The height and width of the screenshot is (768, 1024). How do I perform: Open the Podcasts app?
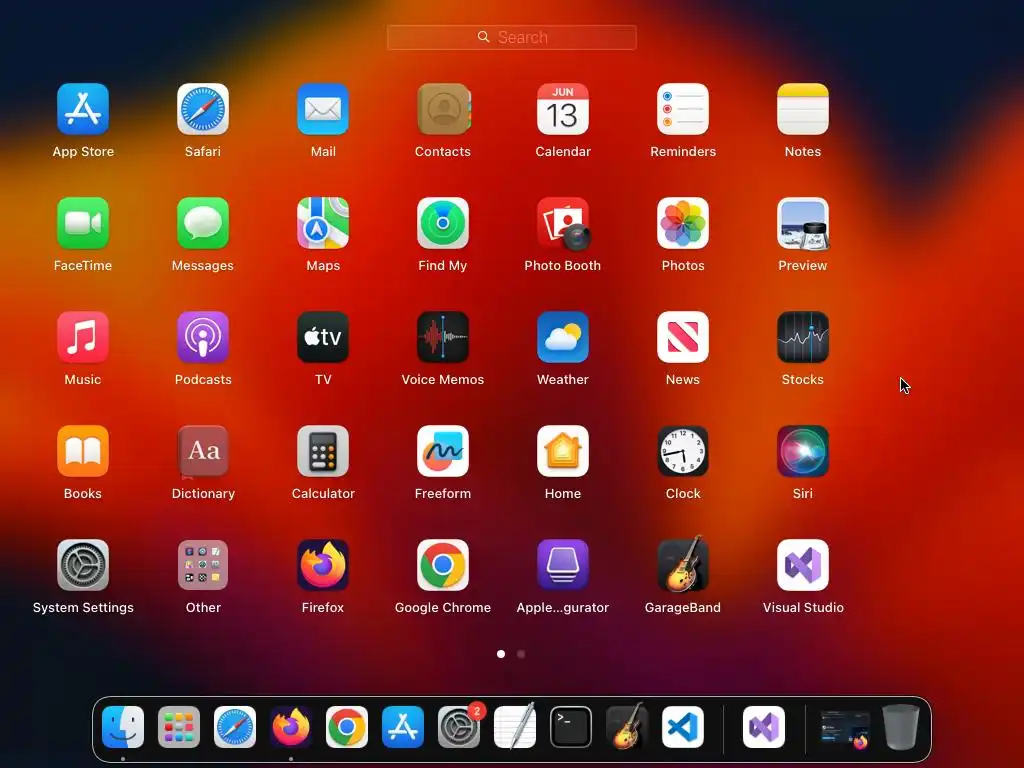(203, 337)
